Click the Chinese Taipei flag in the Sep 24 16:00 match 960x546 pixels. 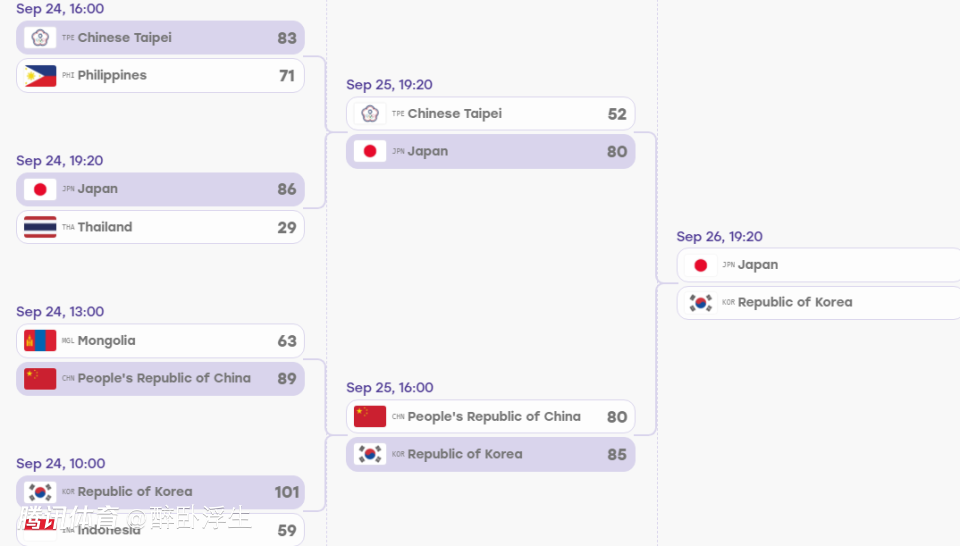[x=40, y=38]
